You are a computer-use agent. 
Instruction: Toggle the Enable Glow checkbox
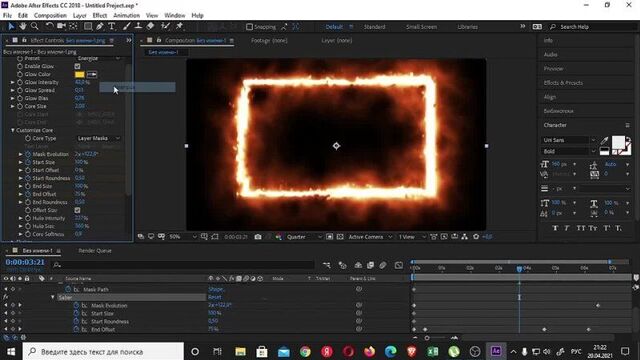pyautogui.click(x=78, y=66)
